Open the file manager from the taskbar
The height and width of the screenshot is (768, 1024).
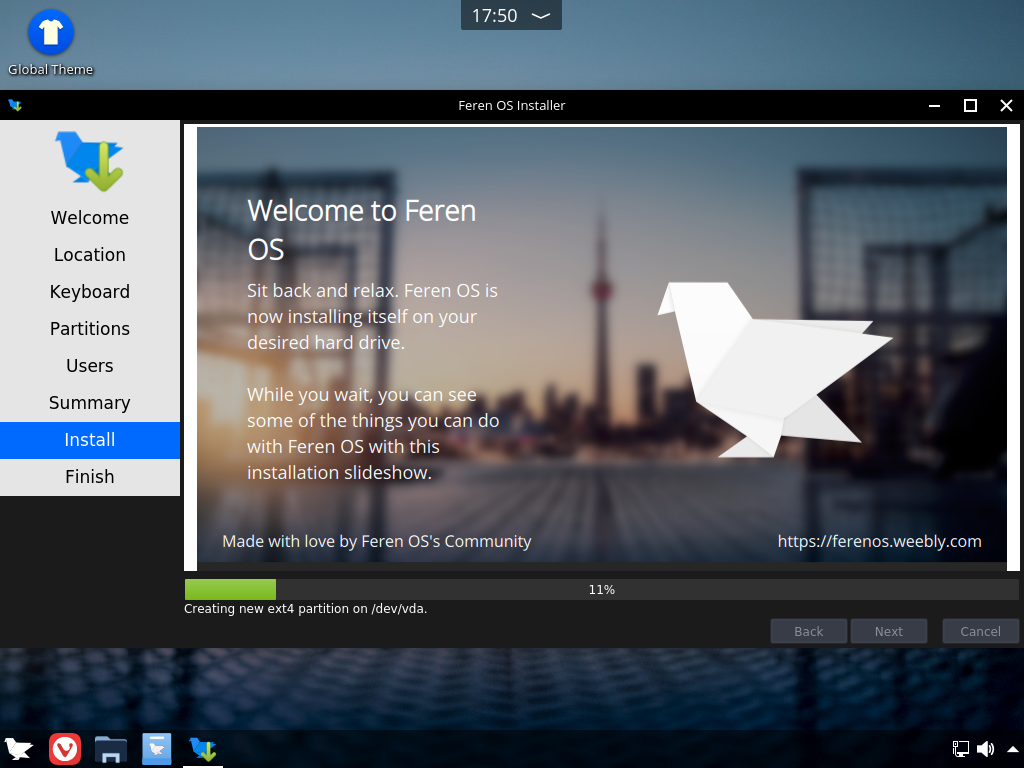(x=110, y=748)
